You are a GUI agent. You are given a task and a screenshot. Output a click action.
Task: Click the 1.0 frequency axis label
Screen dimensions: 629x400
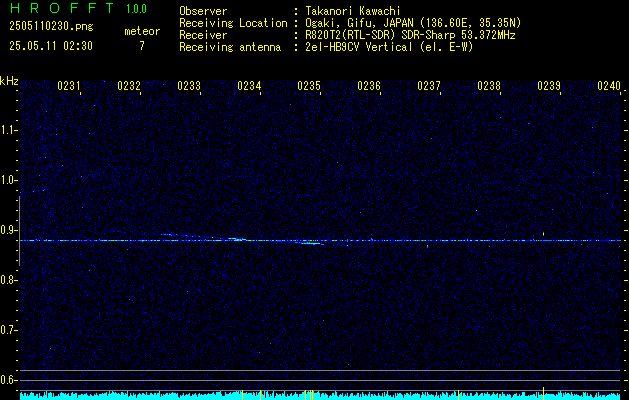8,181
